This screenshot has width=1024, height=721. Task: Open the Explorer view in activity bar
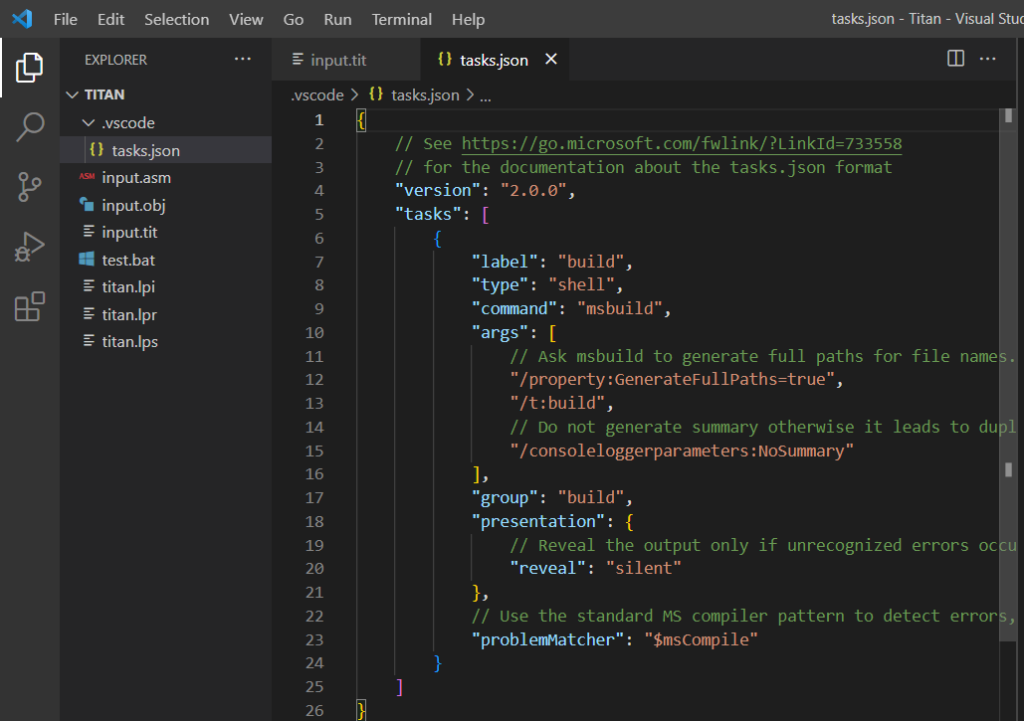[x=29, y=67]
